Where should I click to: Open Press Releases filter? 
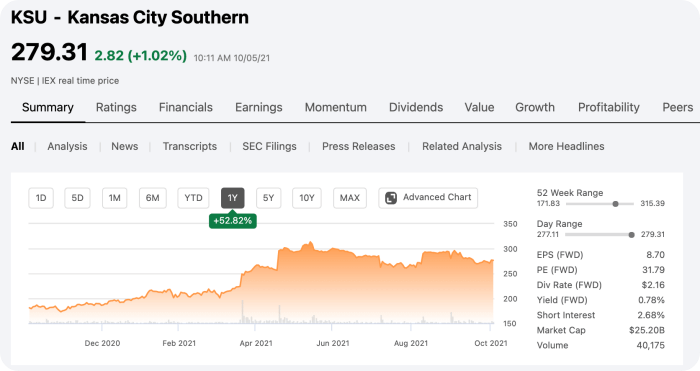coord(358,146)
